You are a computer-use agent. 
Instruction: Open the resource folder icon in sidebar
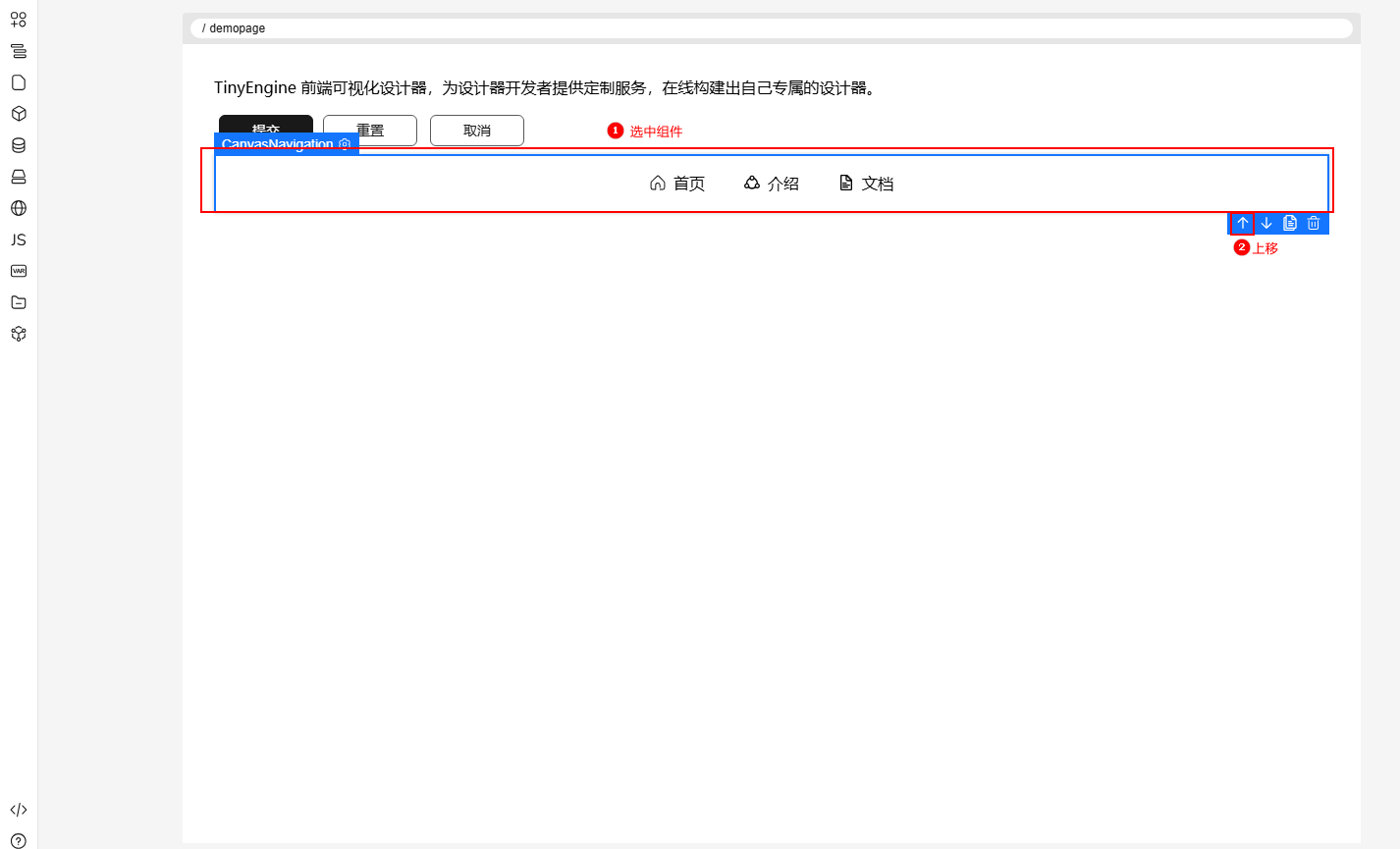pyautogui.click(x=19, y=302)
